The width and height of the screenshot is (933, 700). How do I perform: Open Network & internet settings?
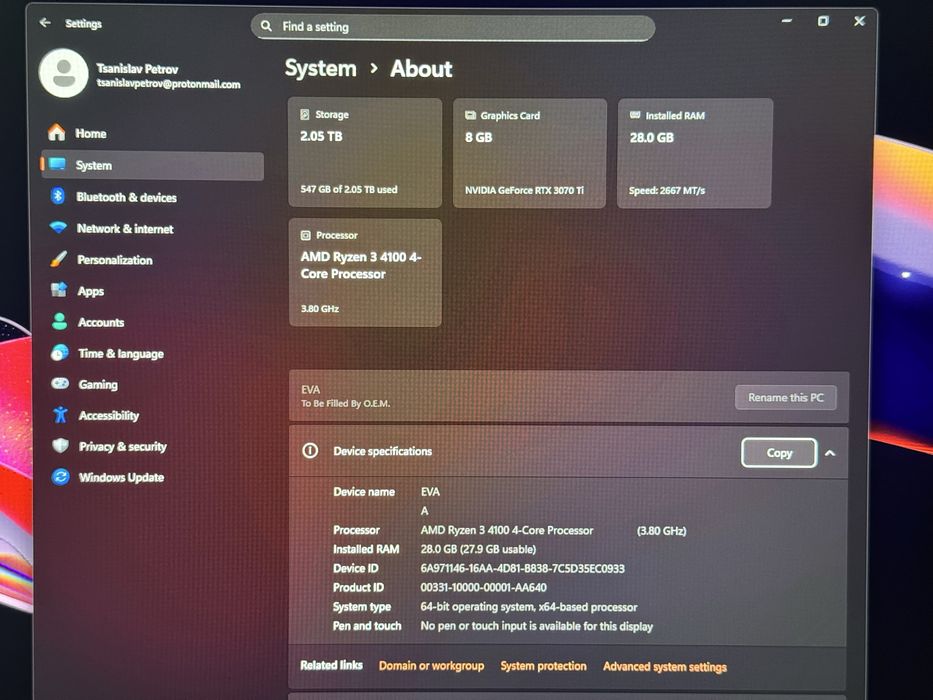[152, 229]
